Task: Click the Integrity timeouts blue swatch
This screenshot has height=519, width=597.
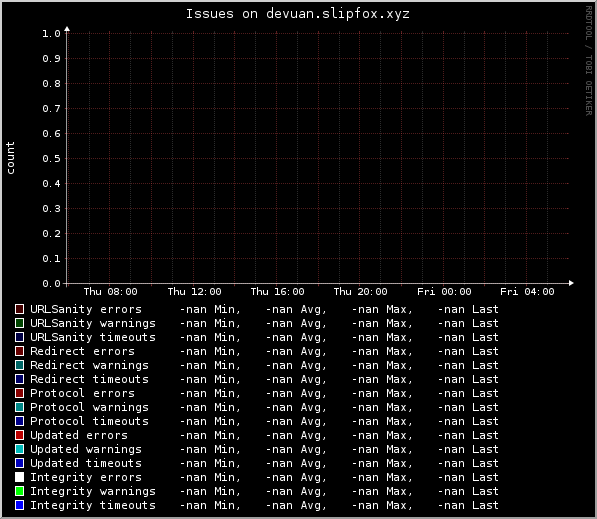Action: (x=19, y=505)
